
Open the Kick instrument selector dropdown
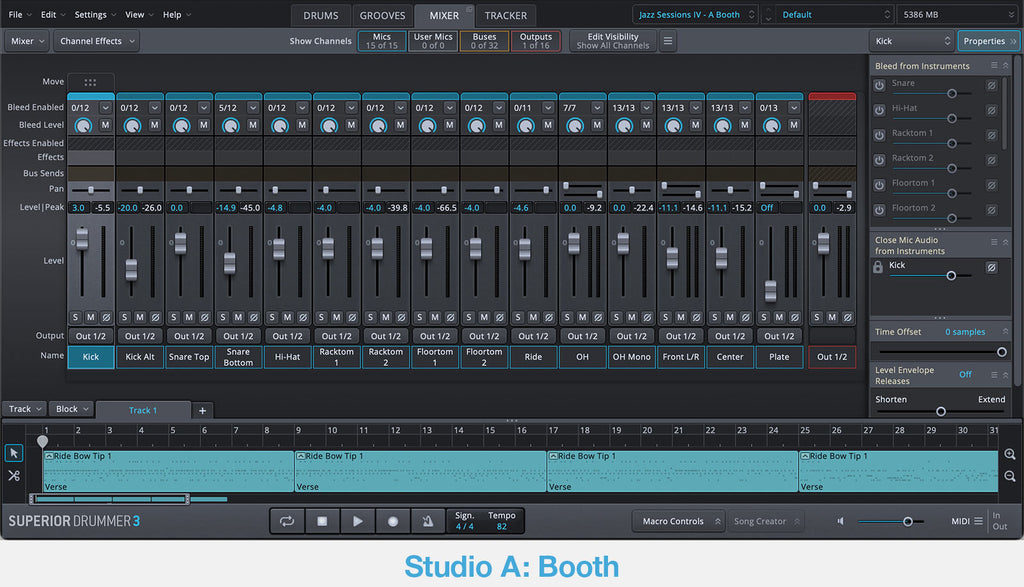pos(912,40)
